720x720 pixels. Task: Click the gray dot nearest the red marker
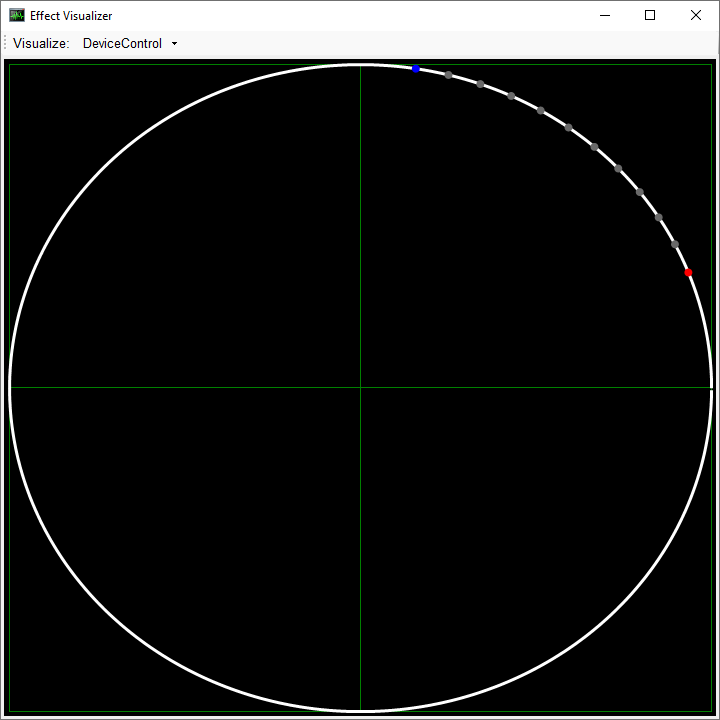pos(675,244)
